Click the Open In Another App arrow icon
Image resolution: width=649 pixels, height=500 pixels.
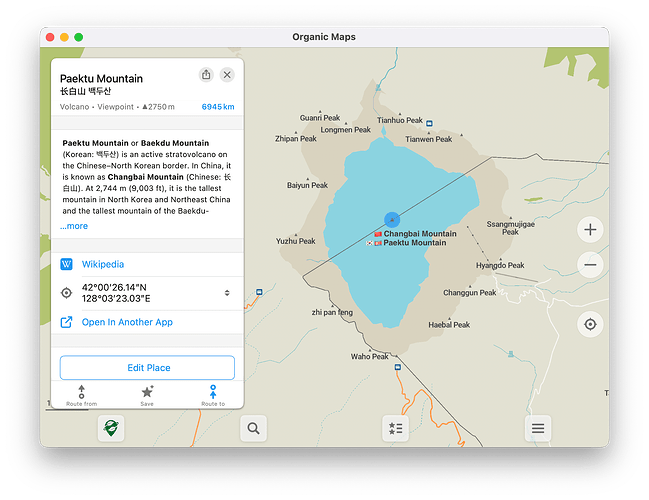coord(66,322)
